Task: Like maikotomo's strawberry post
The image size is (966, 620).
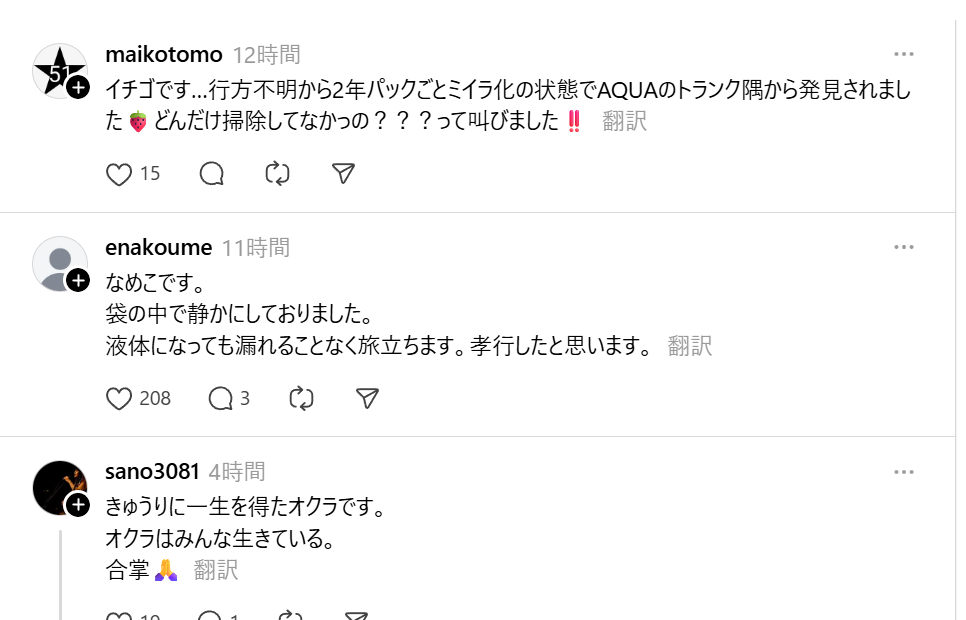Action: pyautogui.click(x=119, y=174)
